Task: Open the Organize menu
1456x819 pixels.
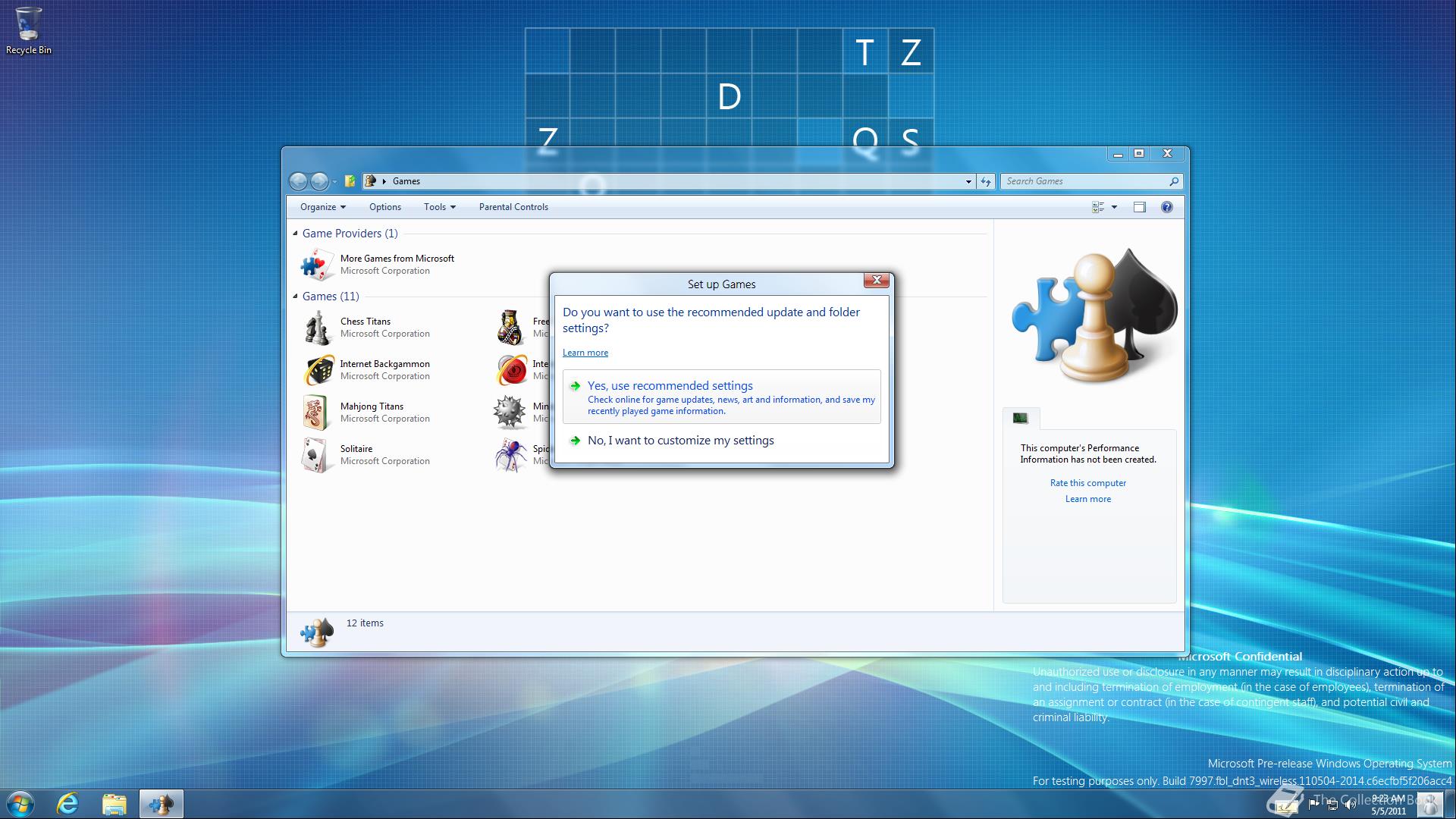Action: [322, 207]
